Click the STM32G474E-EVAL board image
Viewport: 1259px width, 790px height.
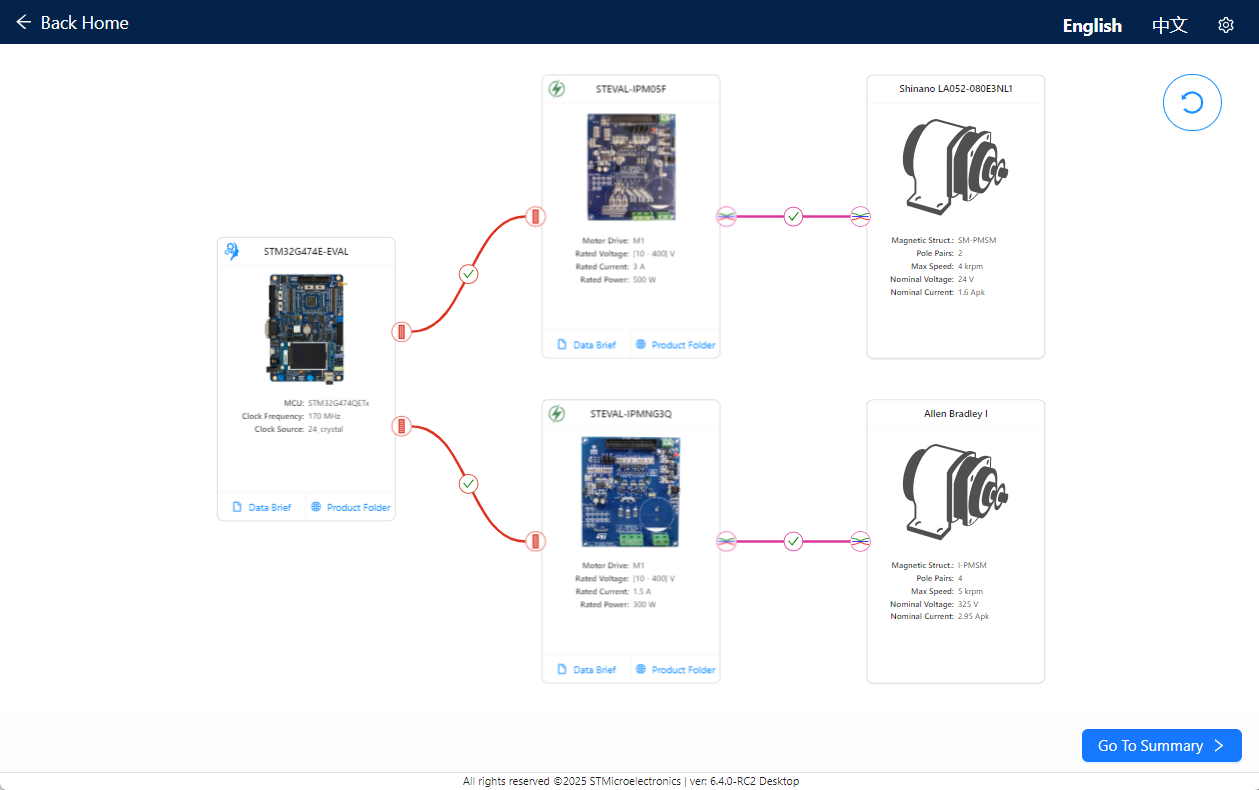tap(306, 330)
